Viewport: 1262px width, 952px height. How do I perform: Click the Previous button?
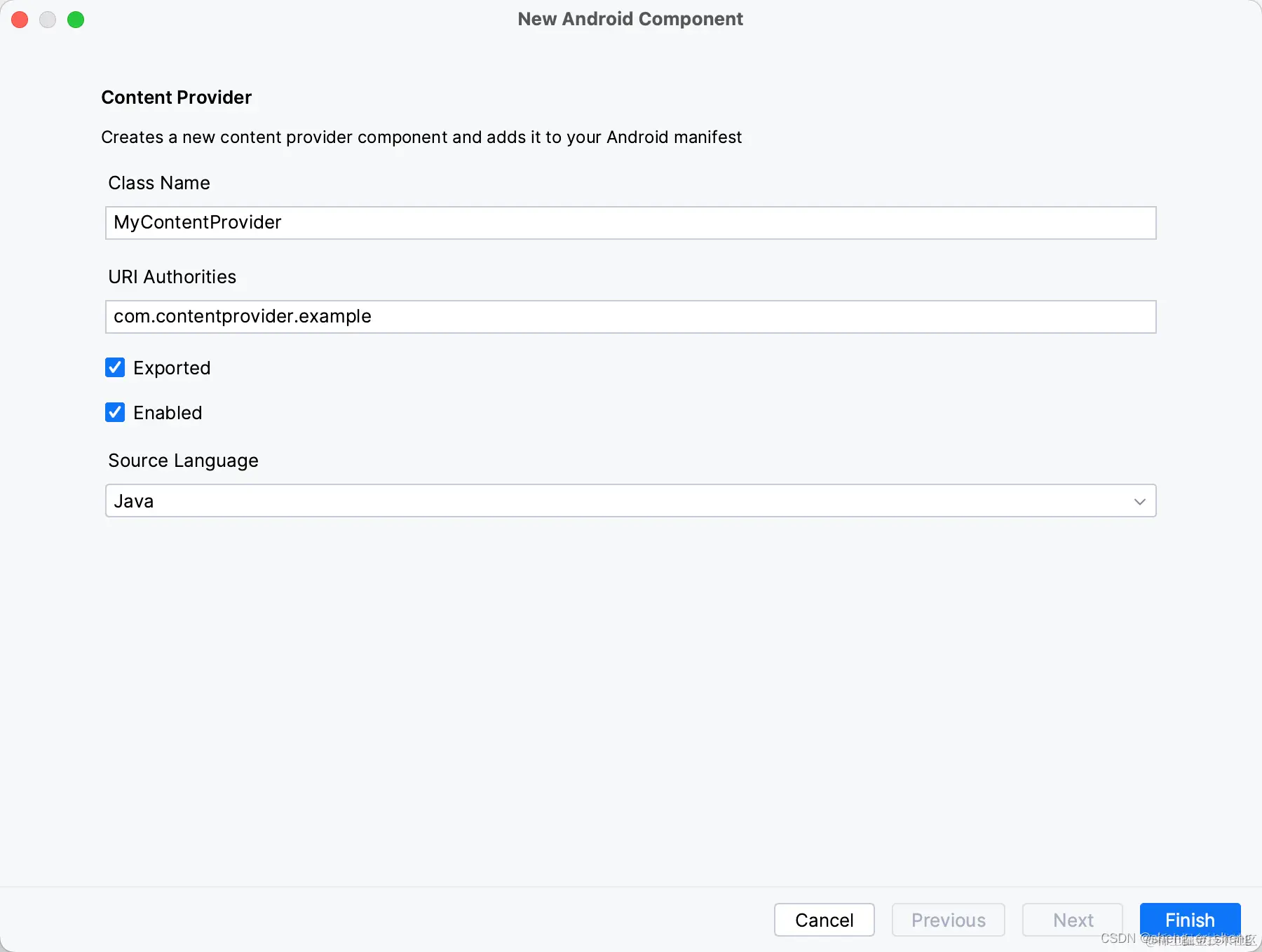948,920
